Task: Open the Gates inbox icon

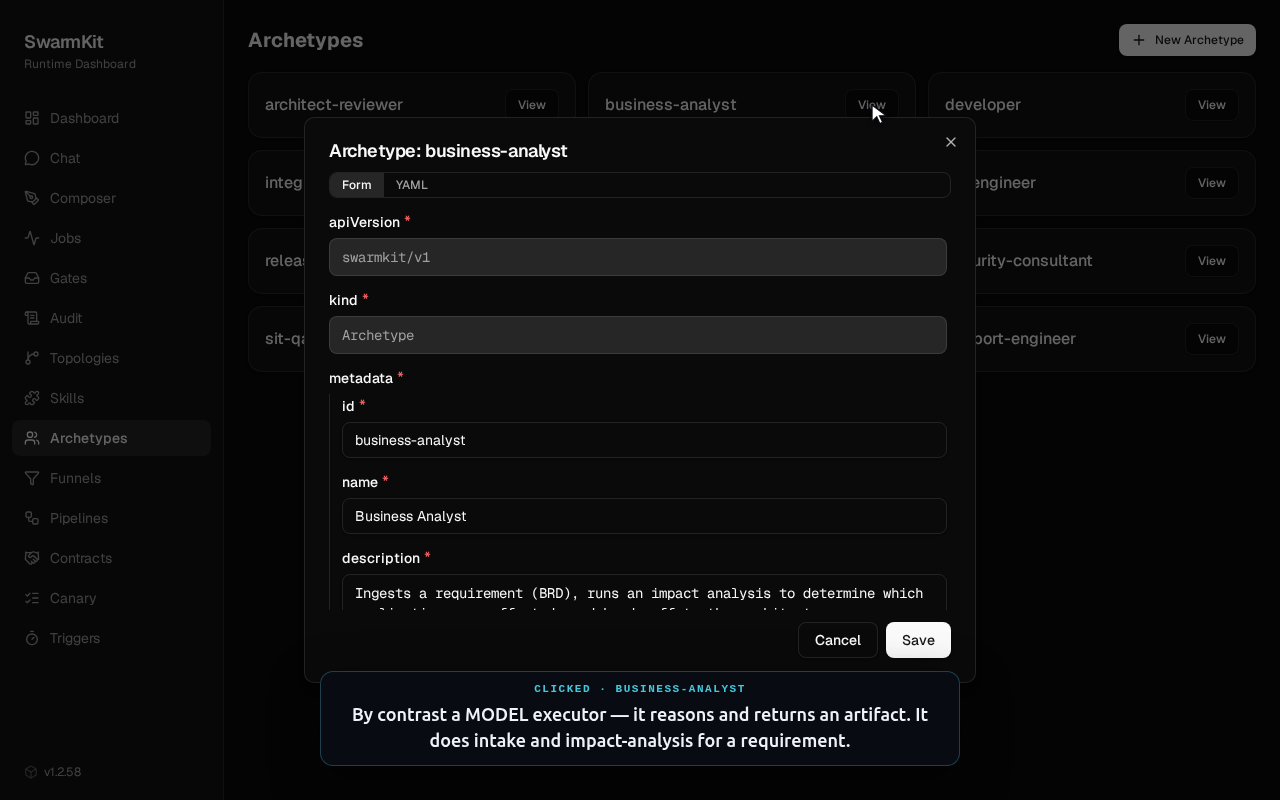Action: [x=32, y=278]
